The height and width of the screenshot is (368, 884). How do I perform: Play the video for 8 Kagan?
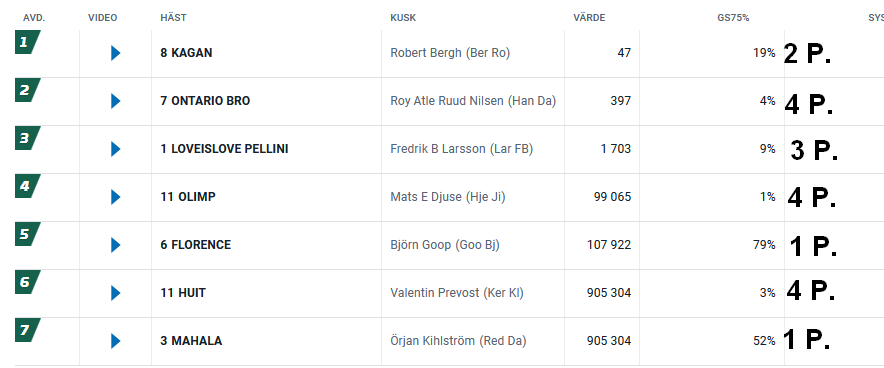click(x=116, y=53)
